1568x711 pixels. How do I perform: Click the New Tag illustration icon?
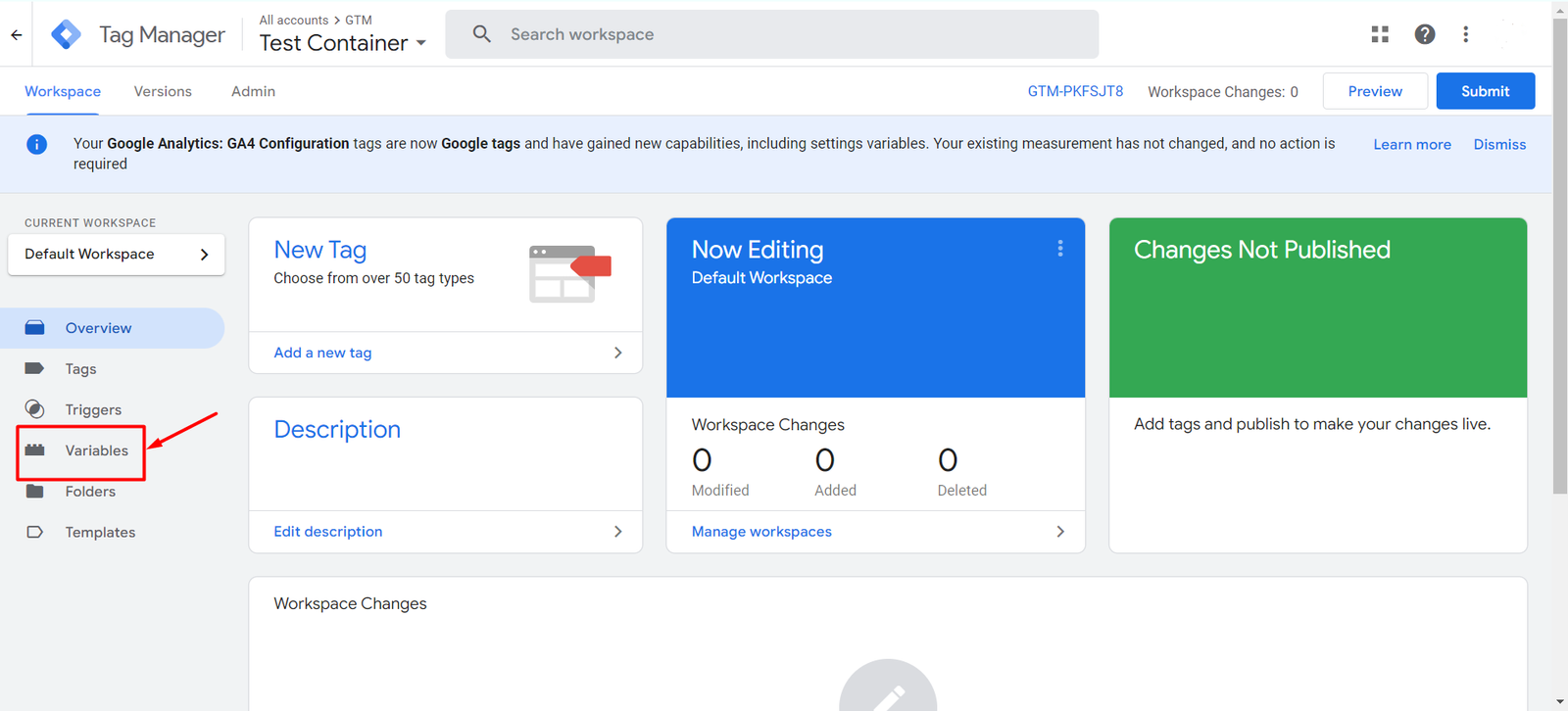point(569,274)
